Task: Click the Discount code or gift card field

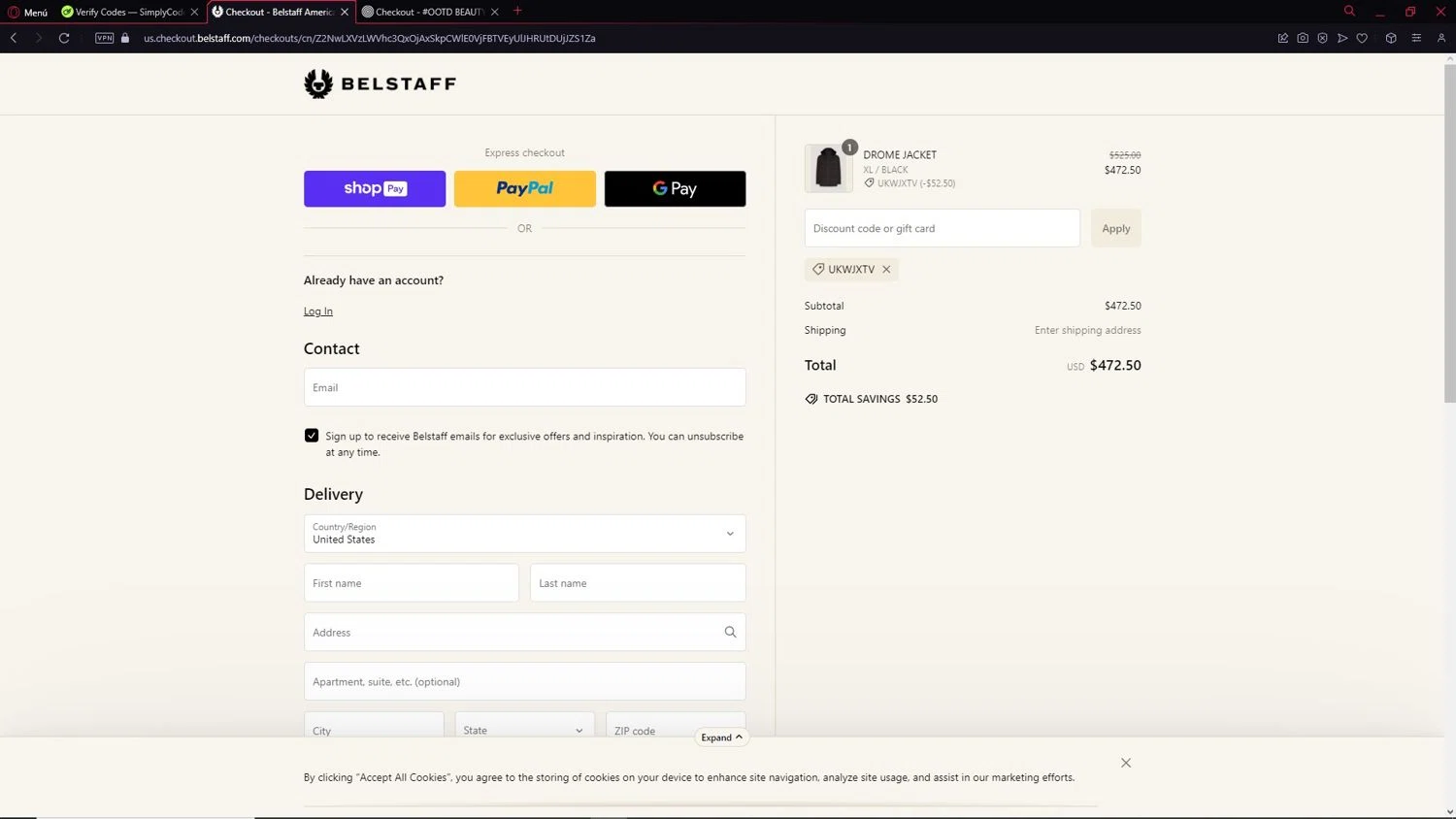Action: 943,228
